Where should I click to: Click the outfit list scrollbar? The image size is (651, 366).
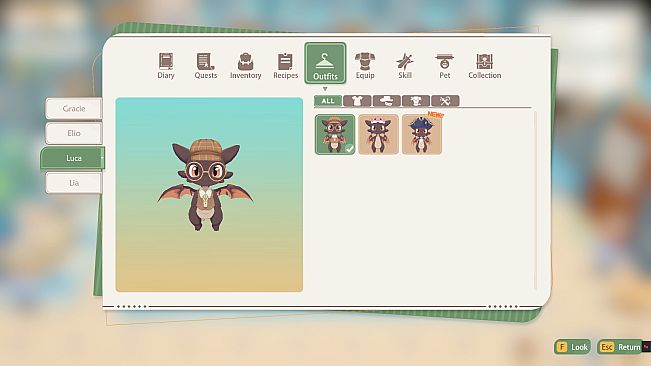[535, 200]
